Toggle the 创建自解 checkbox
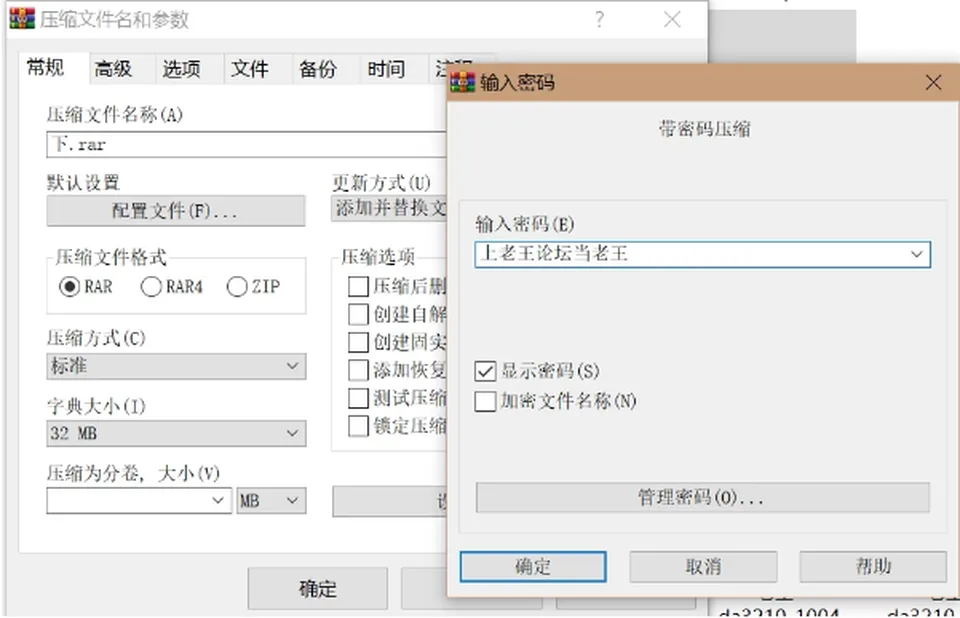Screen dimensions: 960x618 pos(358,314)
